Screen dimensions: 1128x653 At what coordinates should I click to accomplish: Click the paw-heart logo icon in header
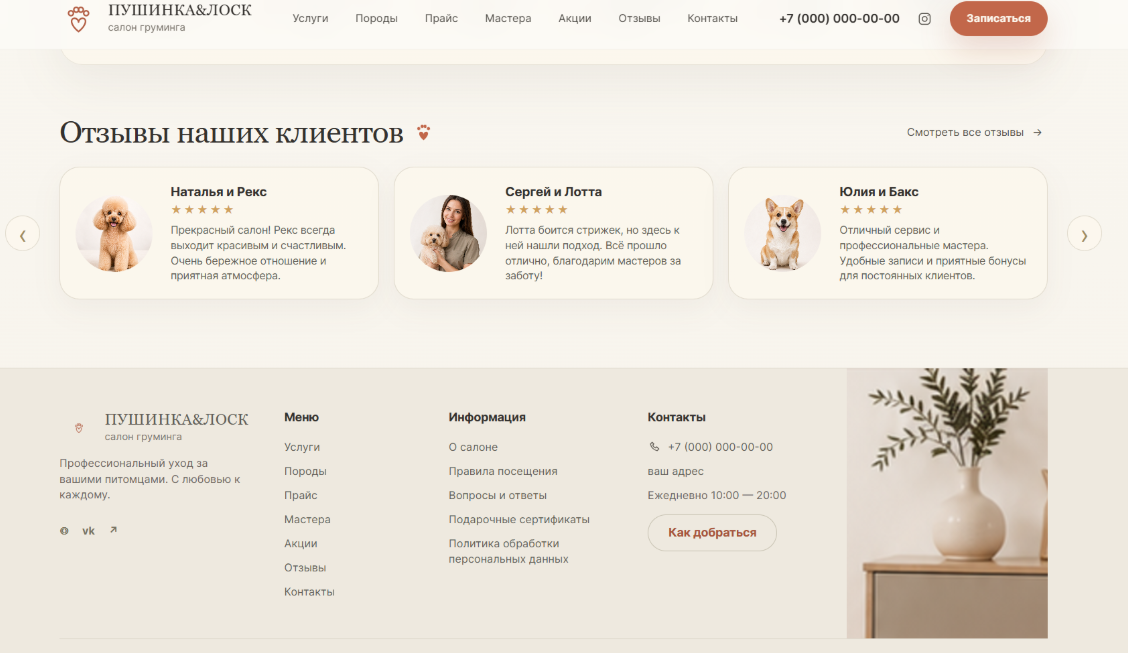pos(78,19)
